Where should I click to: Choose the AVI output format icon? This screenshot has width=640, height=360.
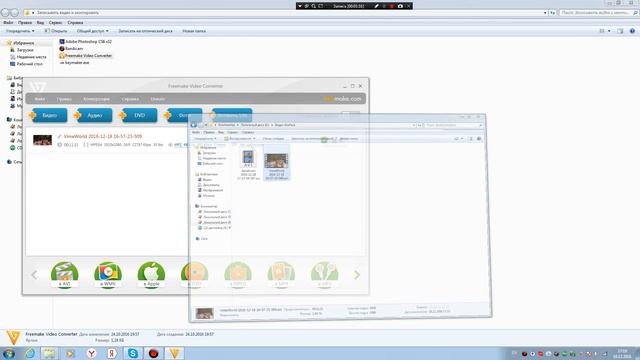[x=64, y=275]
